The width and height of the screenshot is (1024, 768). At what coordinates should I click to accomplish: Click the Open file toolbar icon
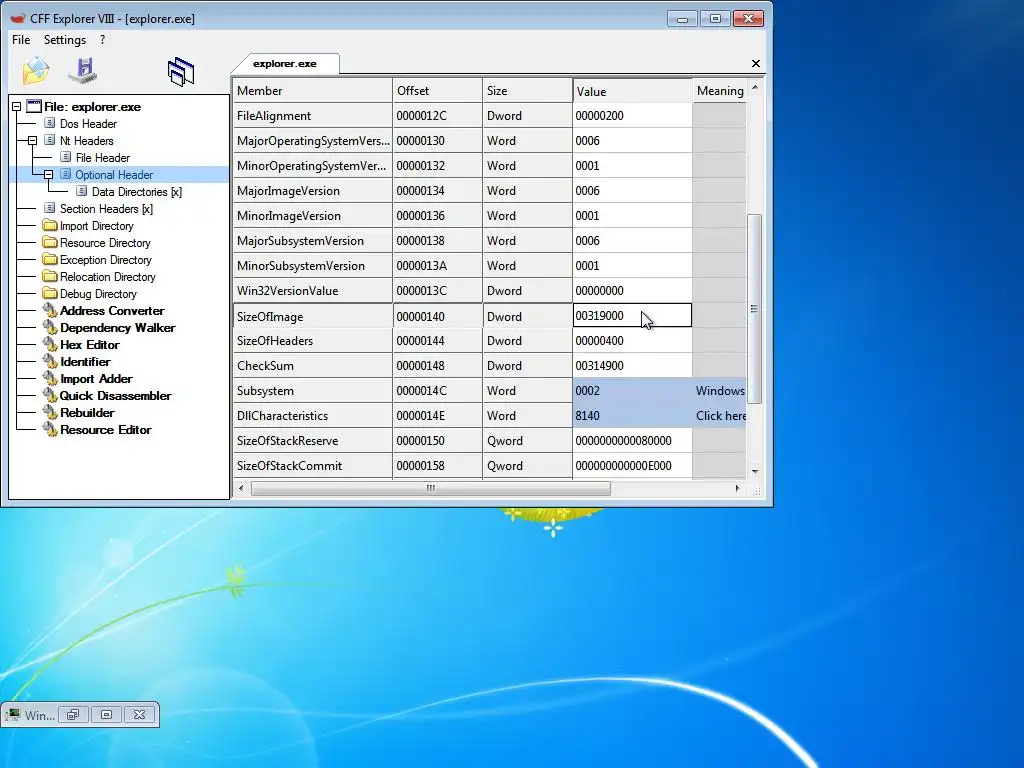tap(36, 71)
